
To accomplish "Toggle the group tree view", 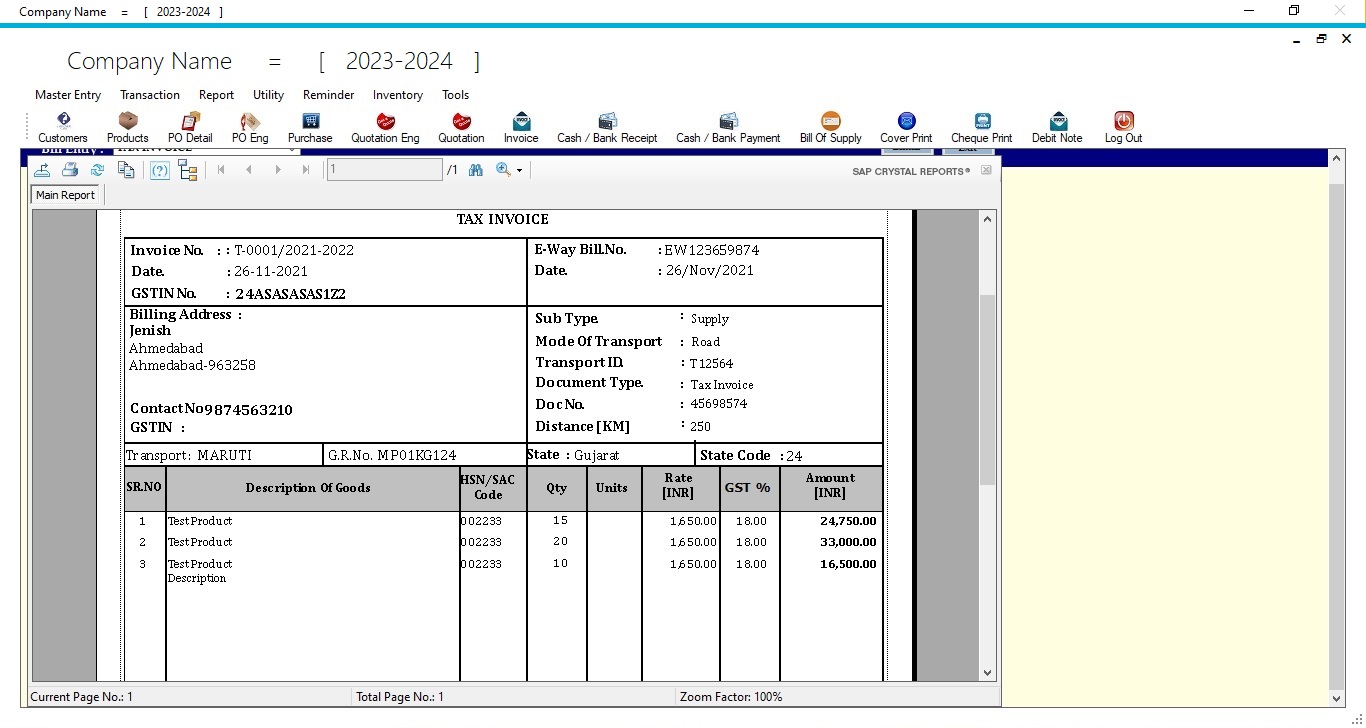I will (188, 169).
